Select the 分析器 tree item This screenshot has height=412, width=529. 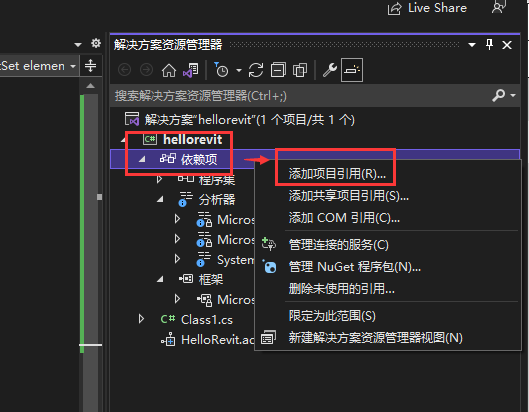[216, 199]
